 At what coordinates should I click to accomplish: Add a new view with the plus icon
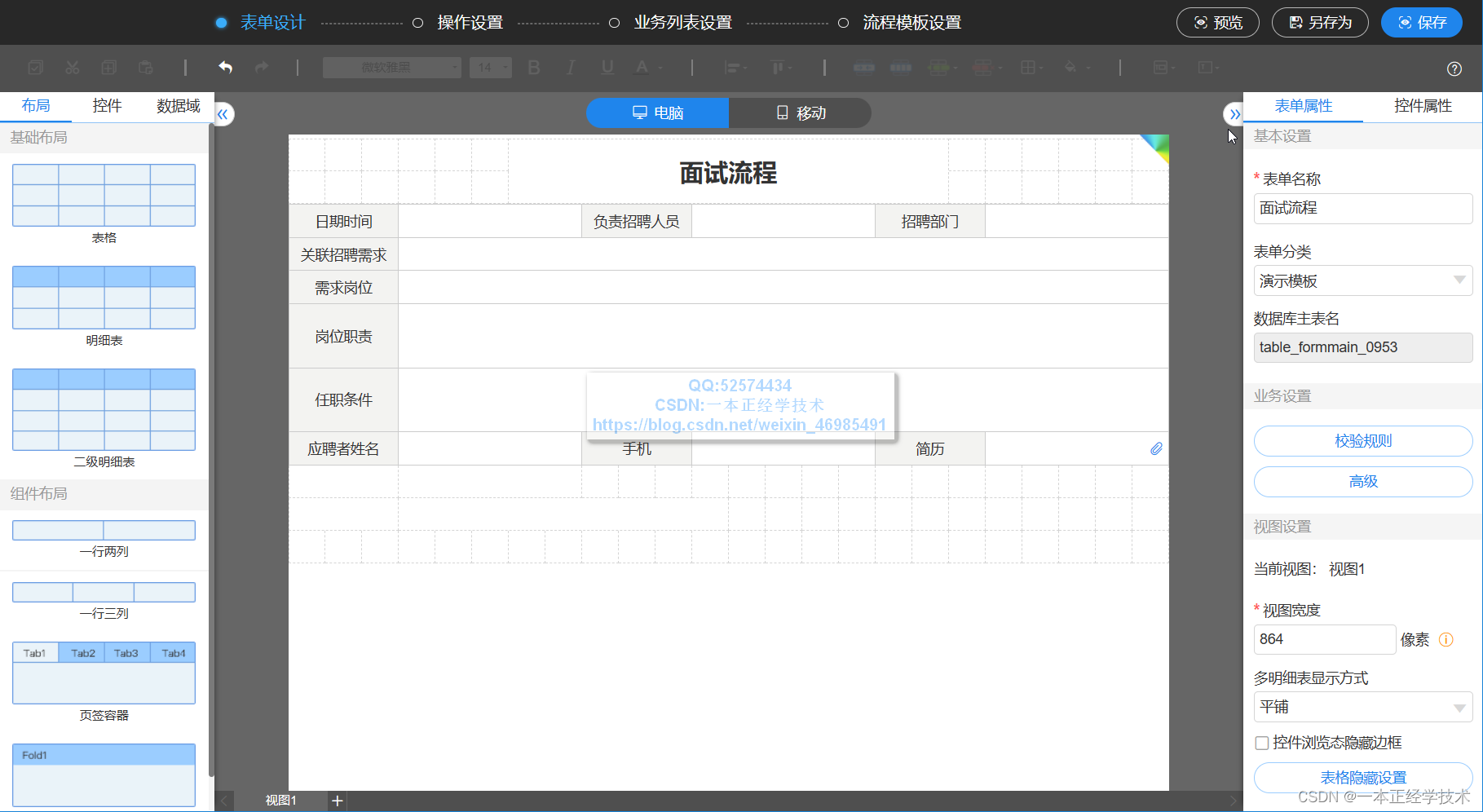click(x=338, y=801)
